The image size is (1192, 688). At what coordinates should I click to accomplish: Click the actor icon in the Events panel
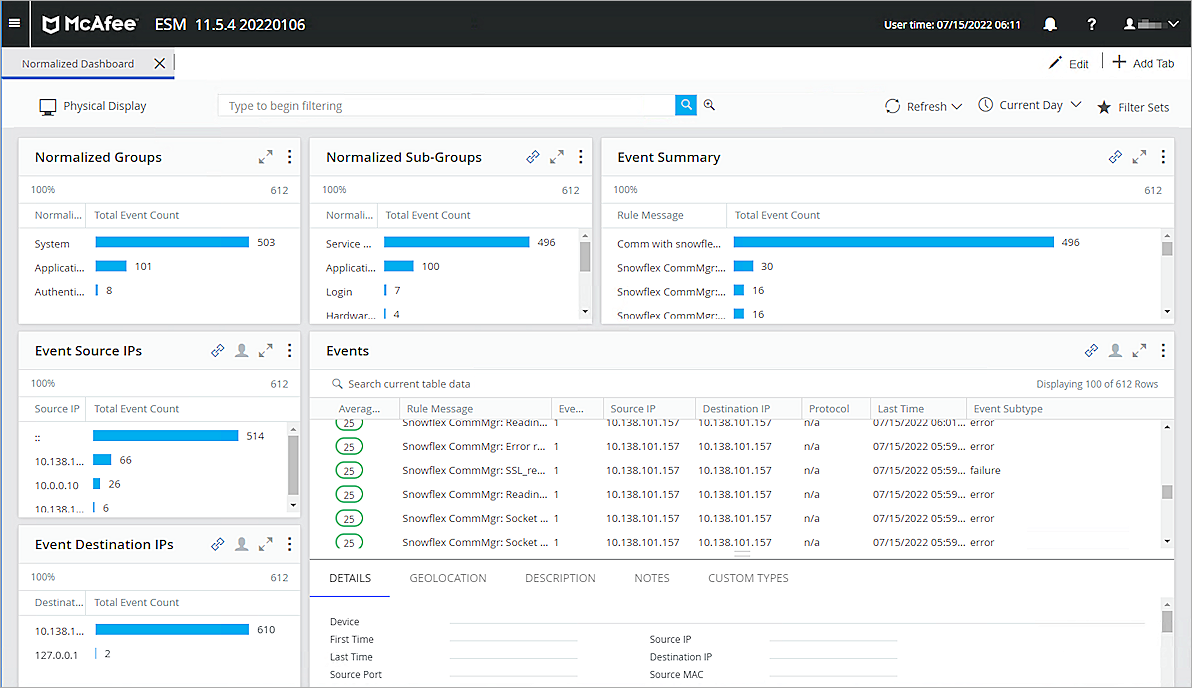(x=1115, y=350)
